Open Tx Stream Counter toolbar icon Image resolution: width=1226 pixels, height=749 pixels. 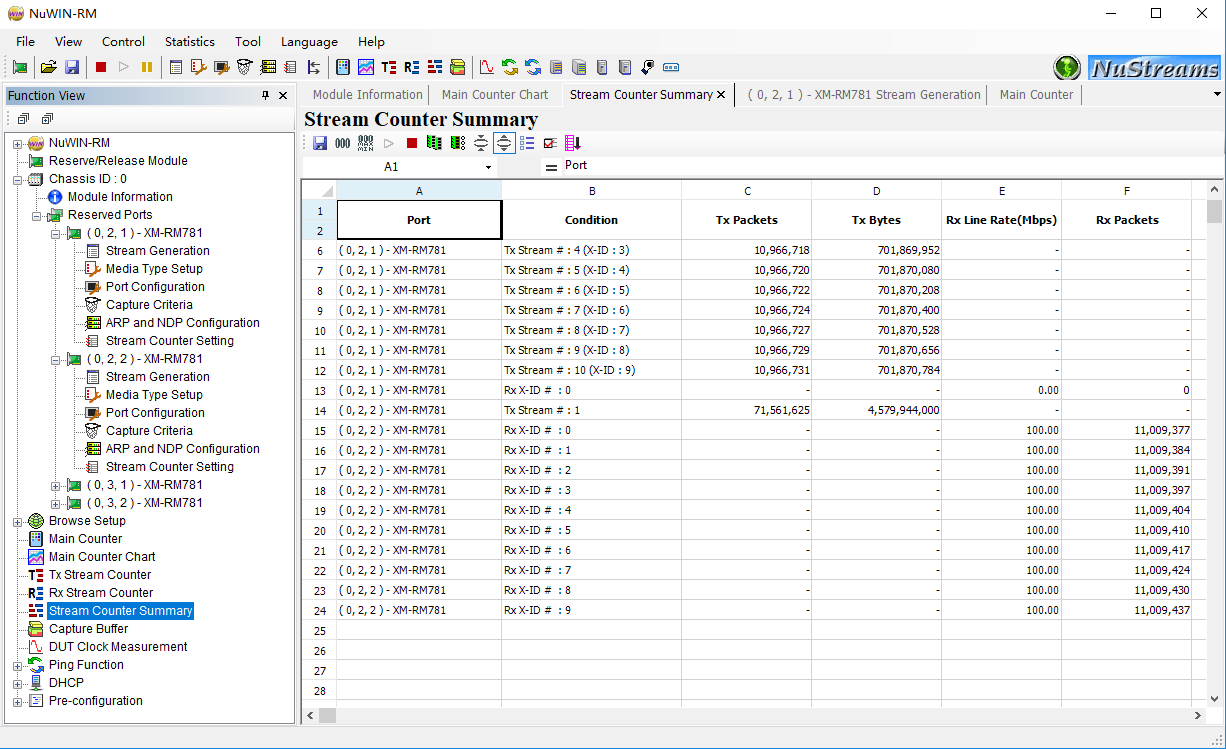pos(389,67)
